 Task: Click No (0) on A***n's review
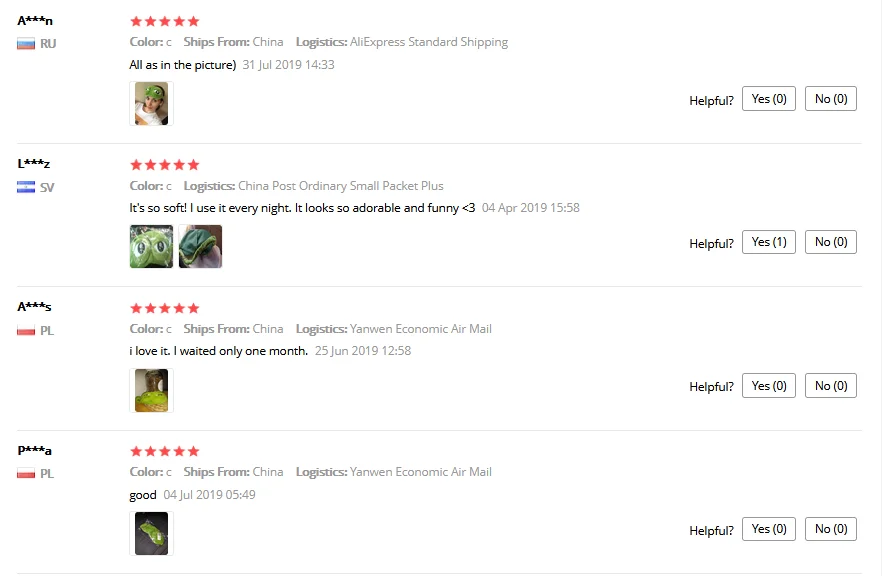pos(831,99)
